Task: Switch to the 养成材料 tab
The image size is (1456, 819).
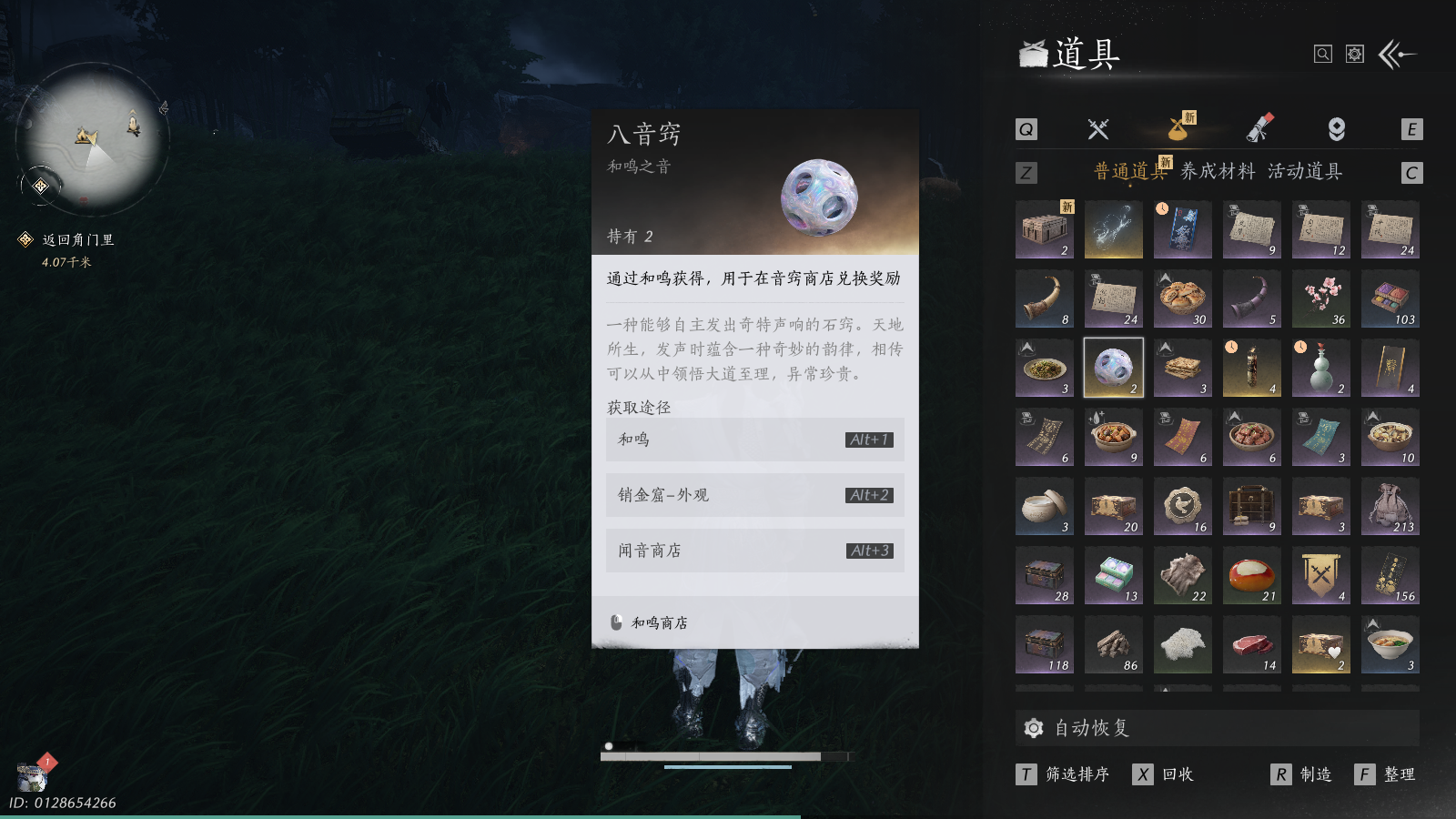Action: [1218, 171]
